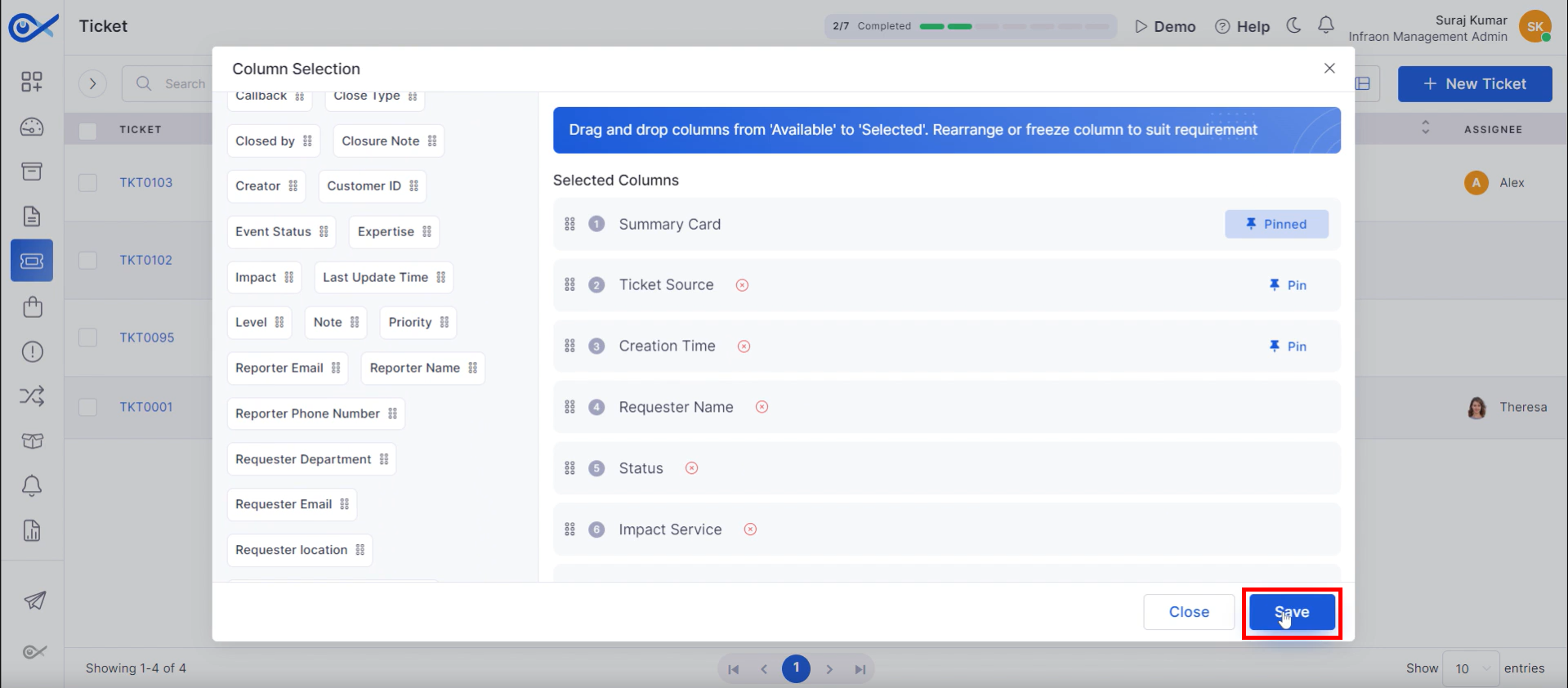Tick the TKT0103 row checkbox
This screenshot has height=688, width=1568.
tap(88, 182)
